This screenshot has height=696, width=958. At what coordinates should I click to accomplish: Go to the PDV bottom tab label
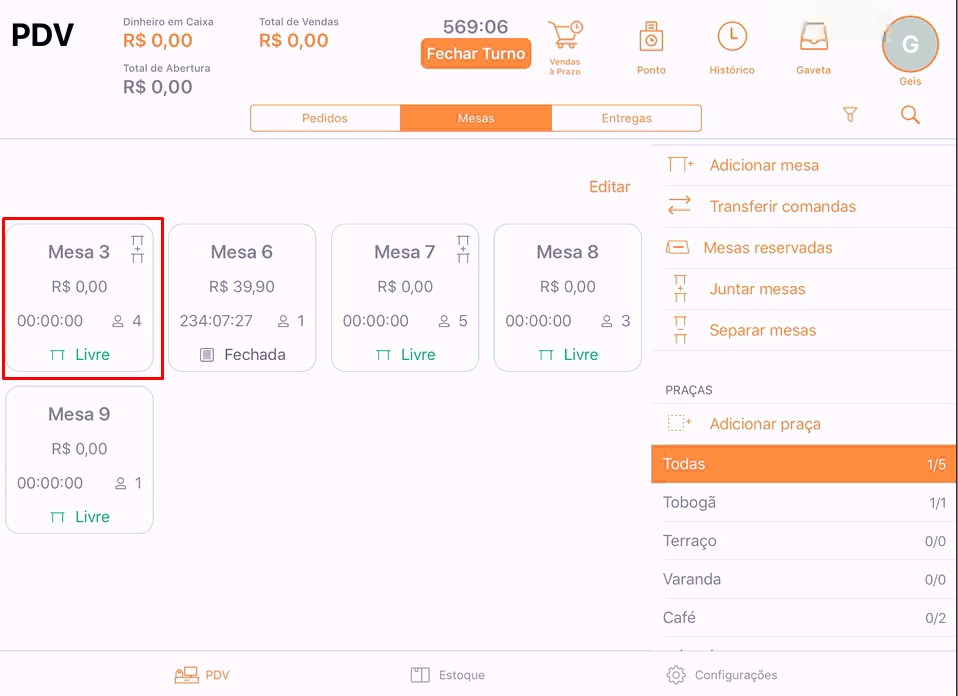pyautogui.click(x=217, y=675)
